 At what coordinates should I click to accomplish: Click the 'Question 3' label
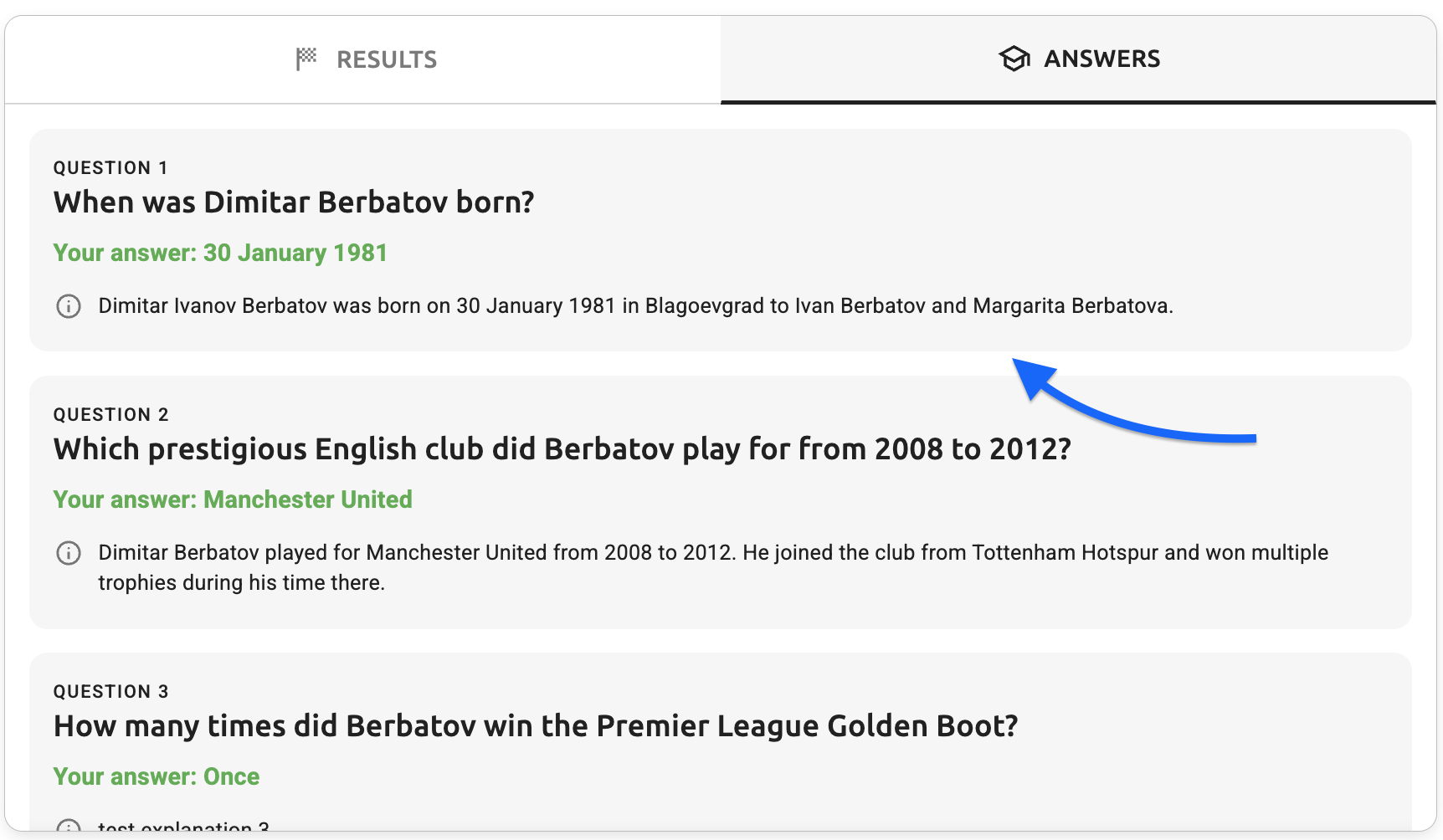point(110,691)
